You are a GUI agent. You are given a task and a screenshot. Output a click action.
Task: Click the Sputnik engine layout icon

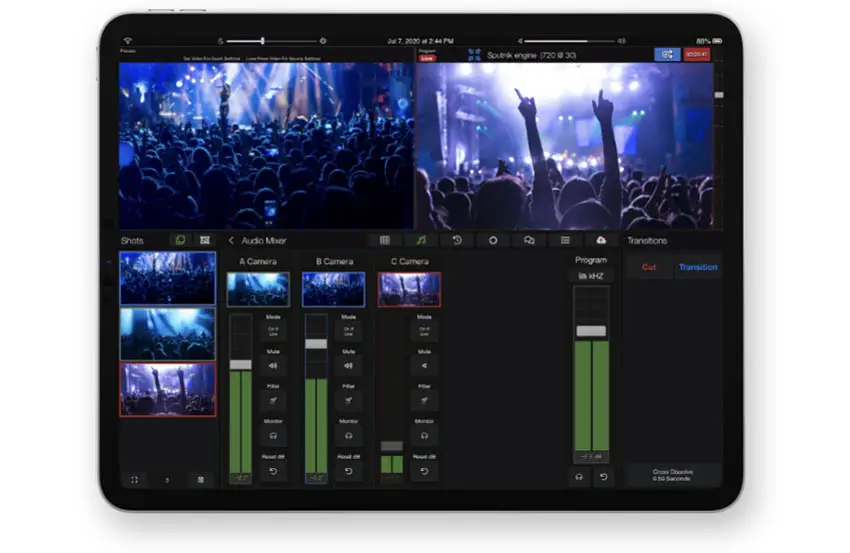tap(474, 55)
